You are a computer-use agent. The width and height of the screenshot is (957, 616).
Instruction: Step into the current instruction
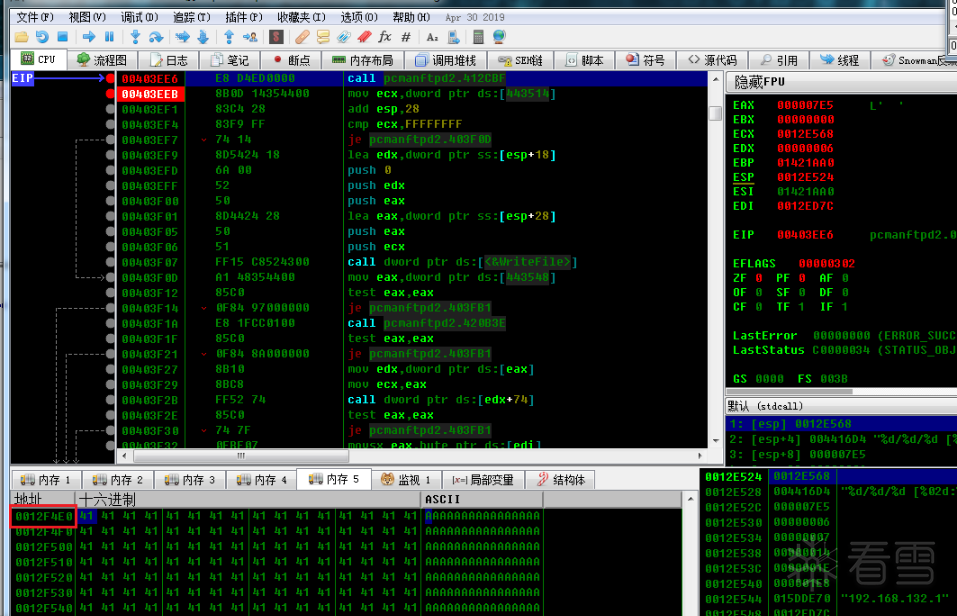pyautogui.click(x=135, y=37)
